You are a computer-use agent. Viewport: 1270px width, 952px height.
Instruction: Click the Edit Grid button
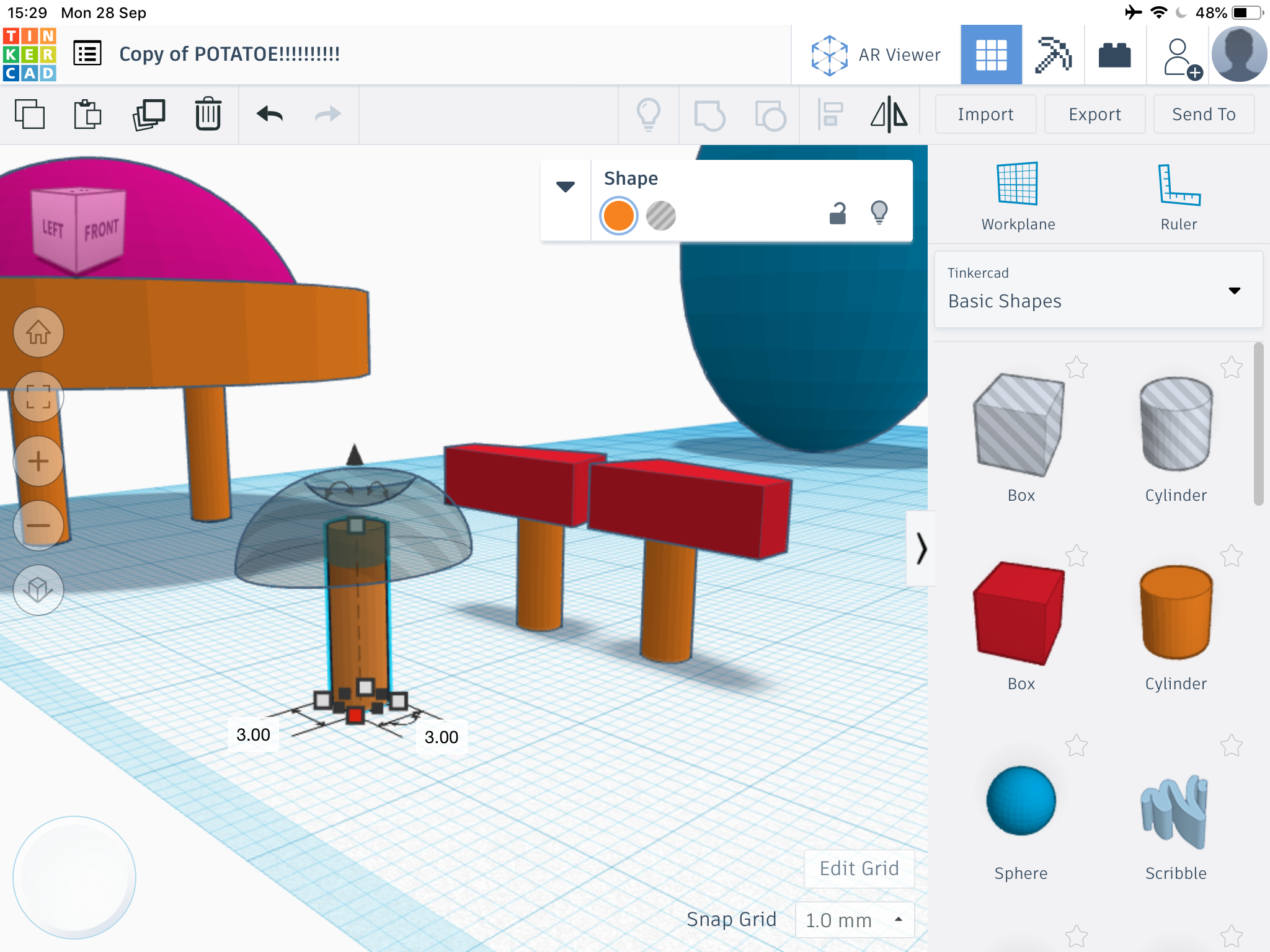[x=859, y=868]
